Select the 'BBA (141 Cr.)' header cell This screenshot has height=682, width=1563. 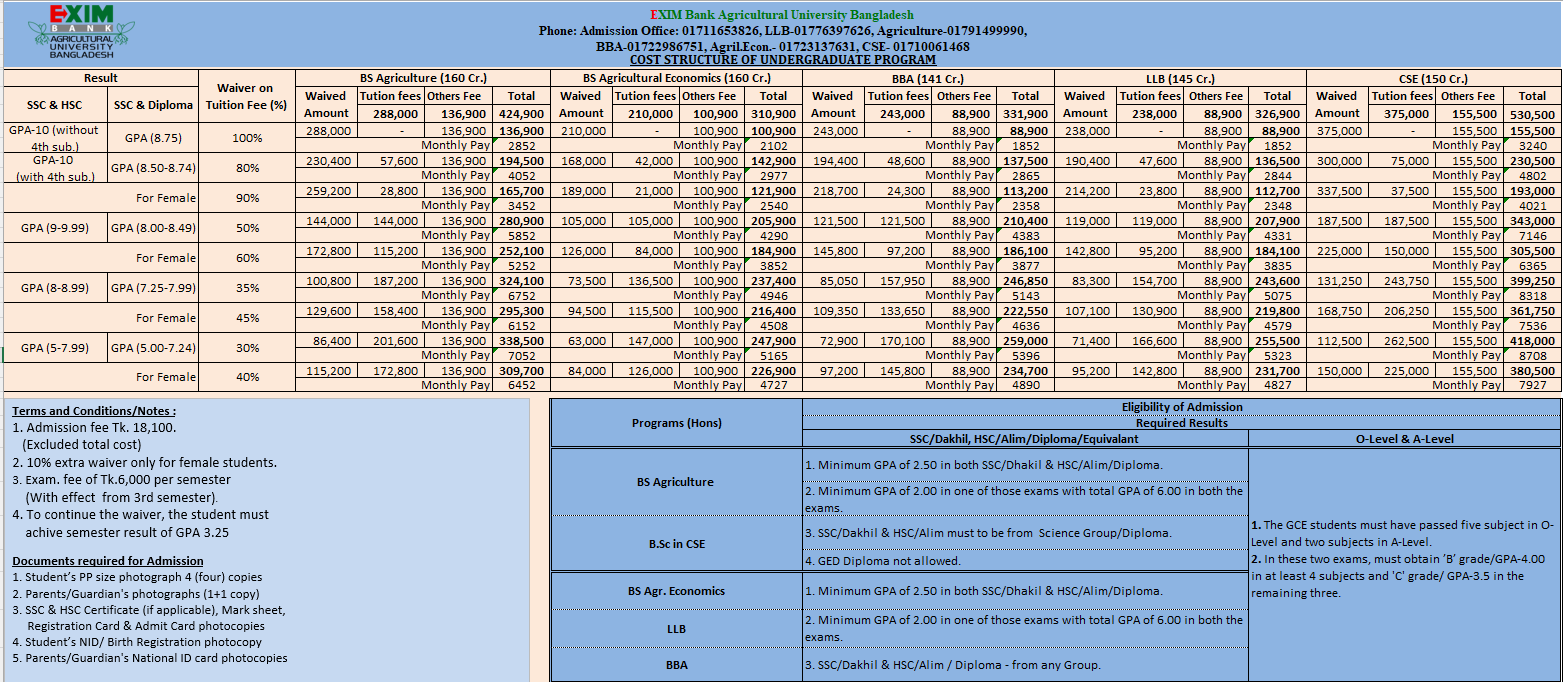[x=927, y=78]
